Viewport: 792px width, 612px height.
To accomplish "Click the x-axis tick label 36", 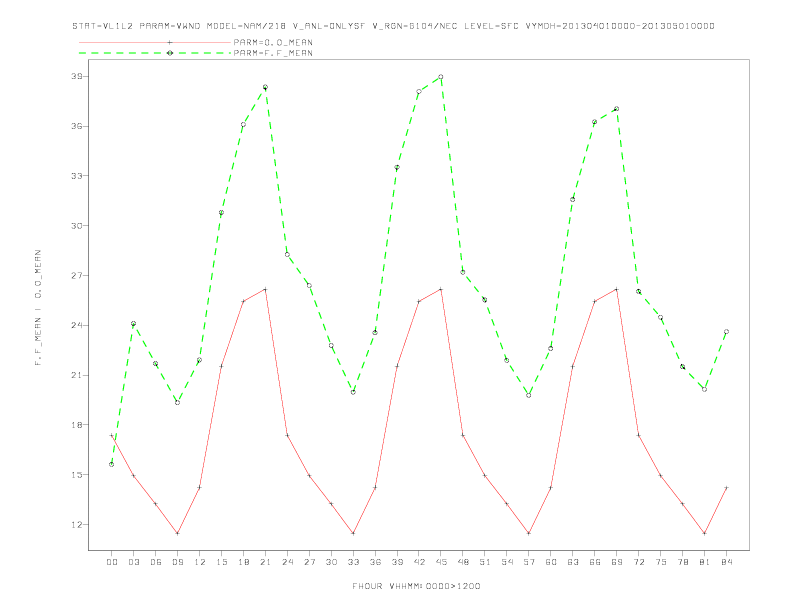I will click(x=375, y=562).
